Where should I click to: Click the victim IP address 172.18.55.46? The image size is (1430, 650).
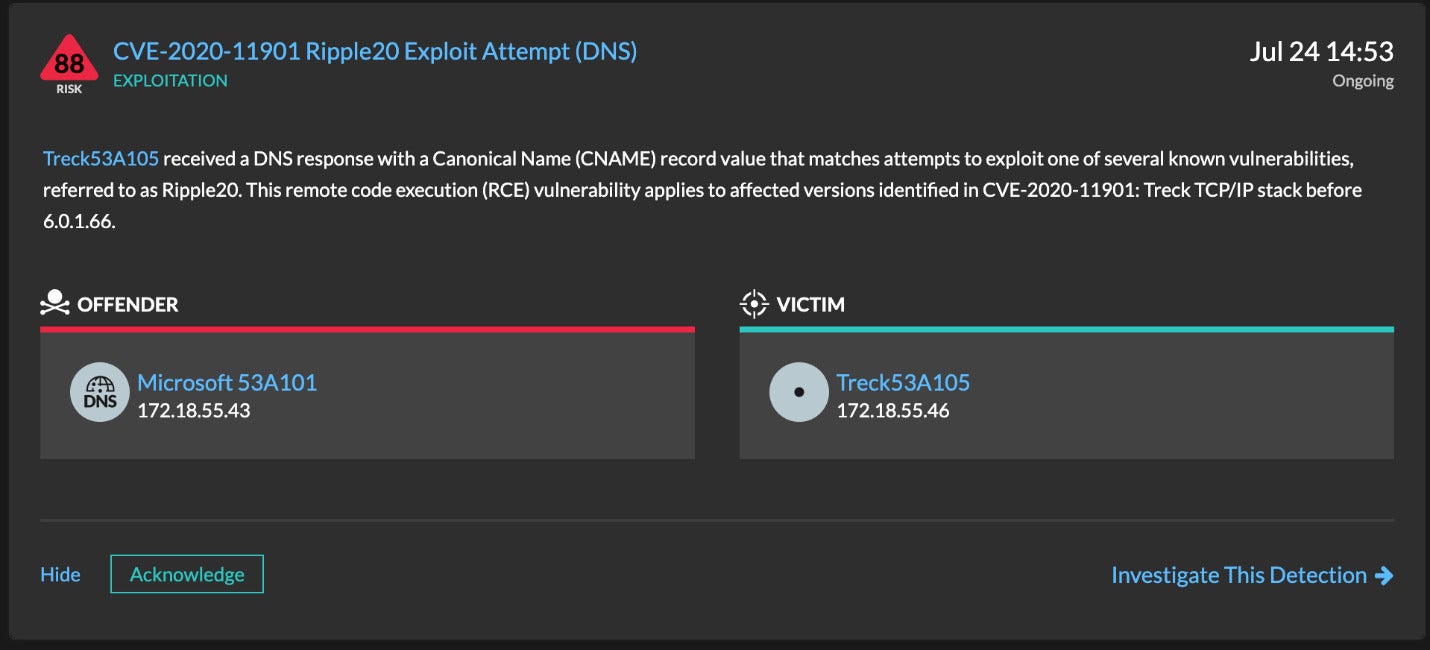point(893,410)
